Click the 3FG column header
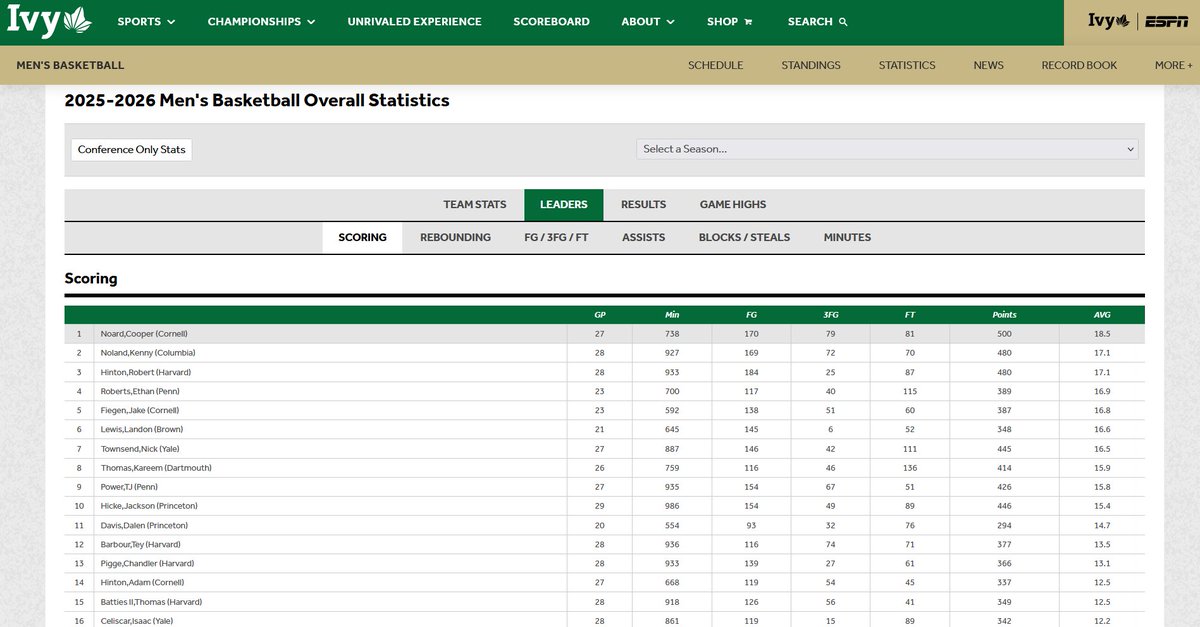 click(831, 315)
